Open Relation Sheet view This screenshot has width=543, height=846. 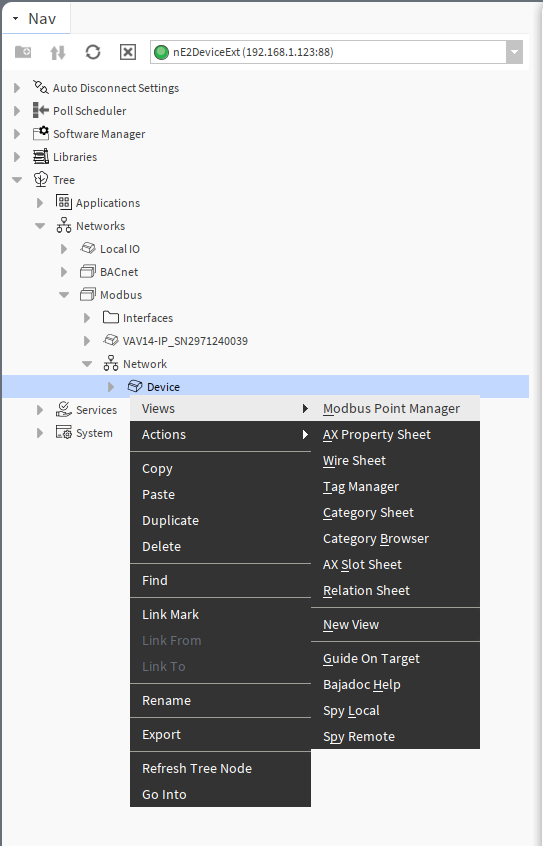[x=395, y=590]
